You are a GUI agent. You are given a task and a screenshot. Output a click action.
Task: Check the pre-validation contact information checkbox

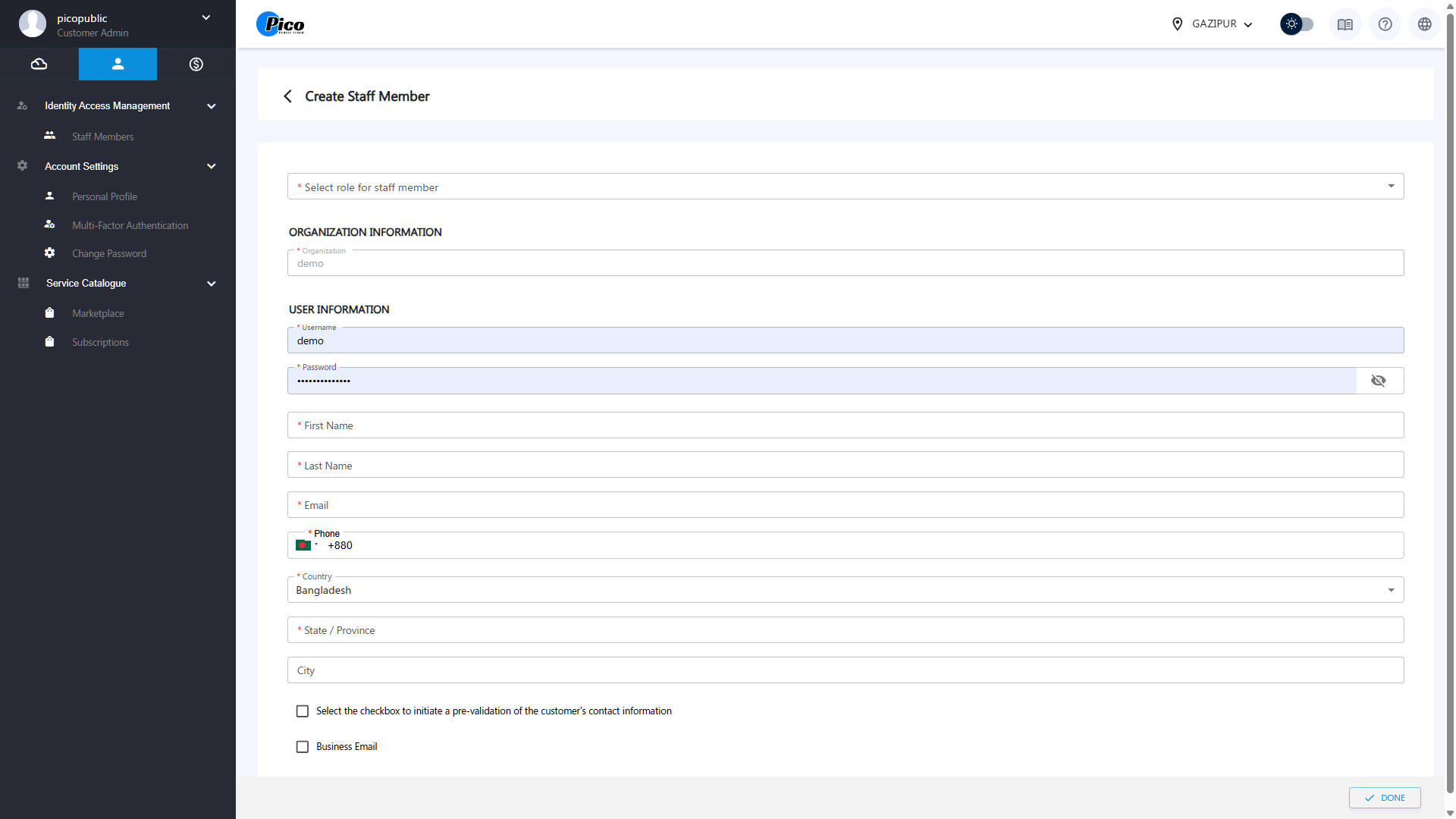303,711
